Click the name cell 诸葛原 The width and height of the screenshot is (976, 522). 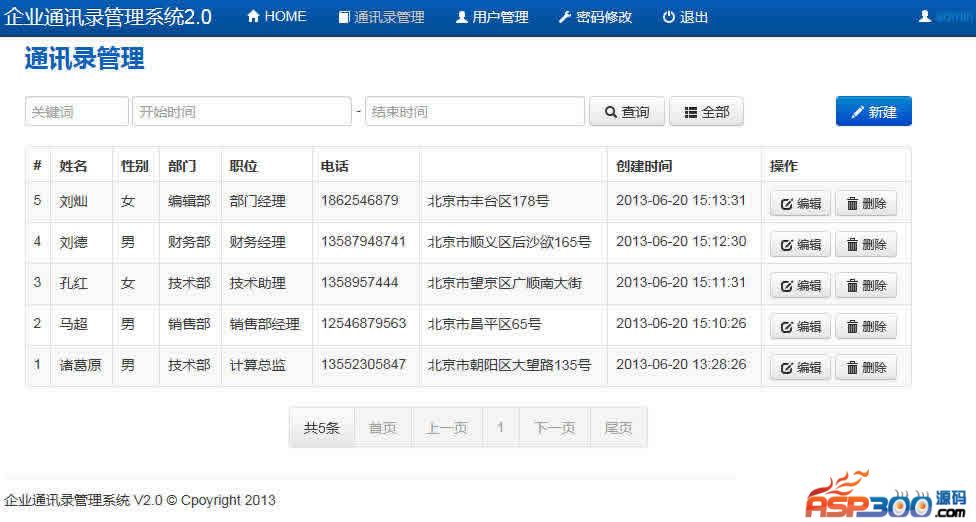tap(80, 365)
